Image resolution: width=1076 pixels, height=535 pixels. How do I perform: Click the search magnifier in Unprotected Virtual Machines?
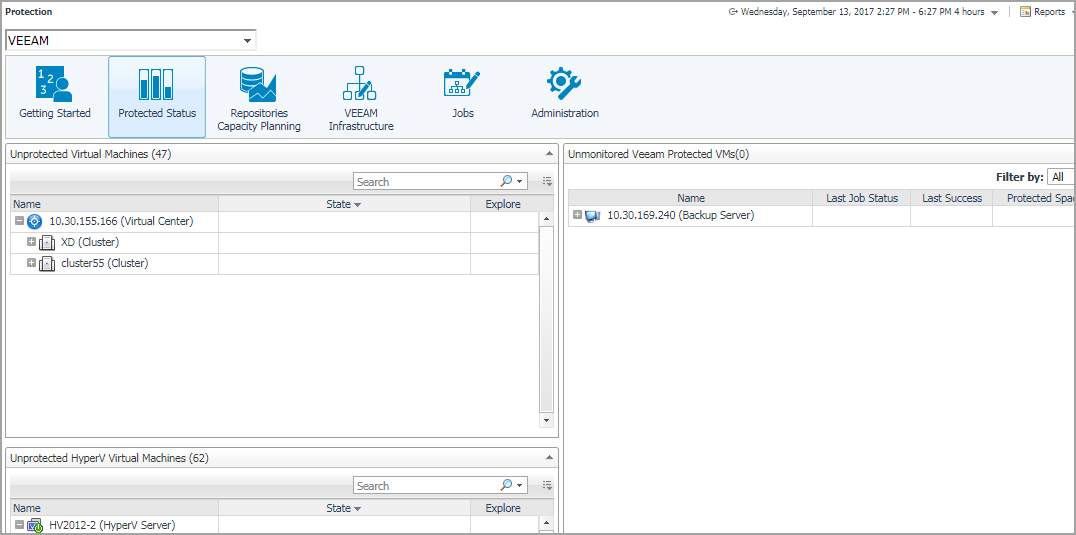[x=506, y=181]
